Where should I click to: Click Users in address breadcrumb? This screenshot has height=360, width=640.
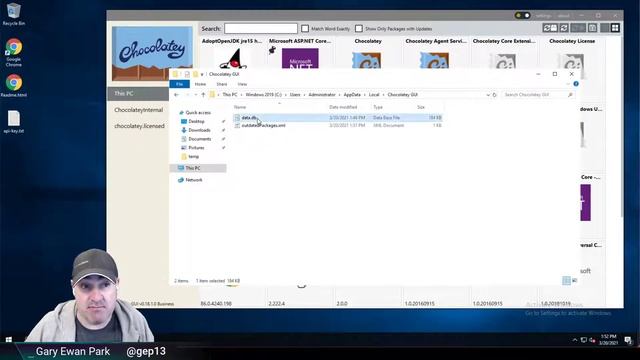click(295, 95)
